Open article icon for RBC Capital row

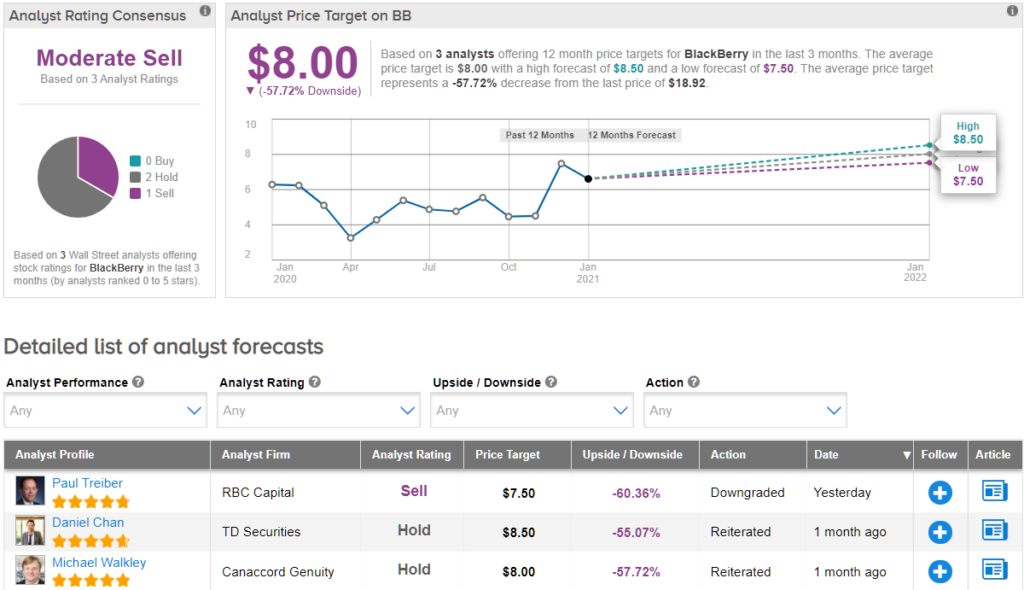pyautogui.click(x=994, y=491)
